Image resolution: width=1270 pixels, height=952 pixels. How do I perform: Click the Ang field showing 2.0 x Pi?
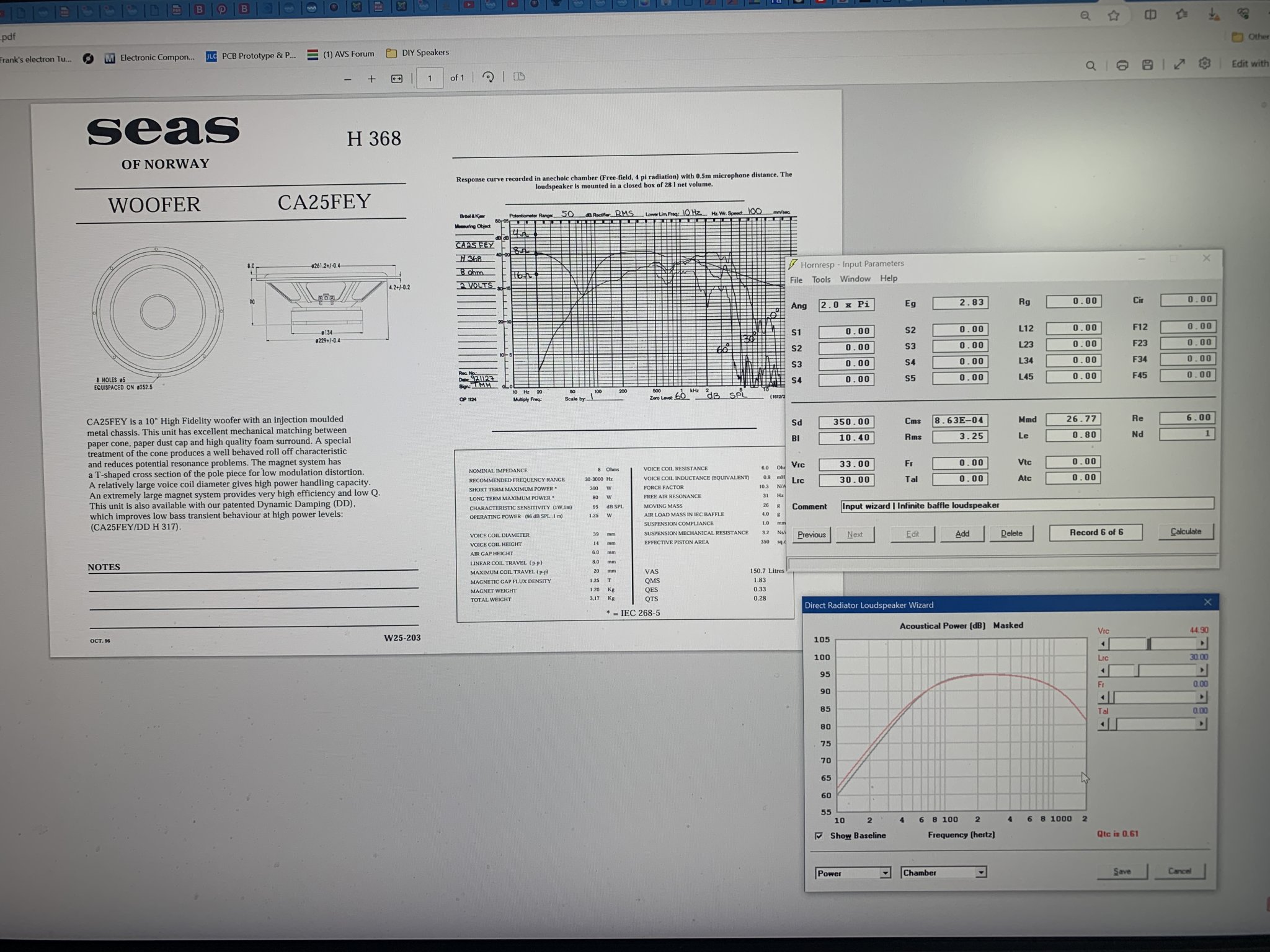[x=846, y=304]
